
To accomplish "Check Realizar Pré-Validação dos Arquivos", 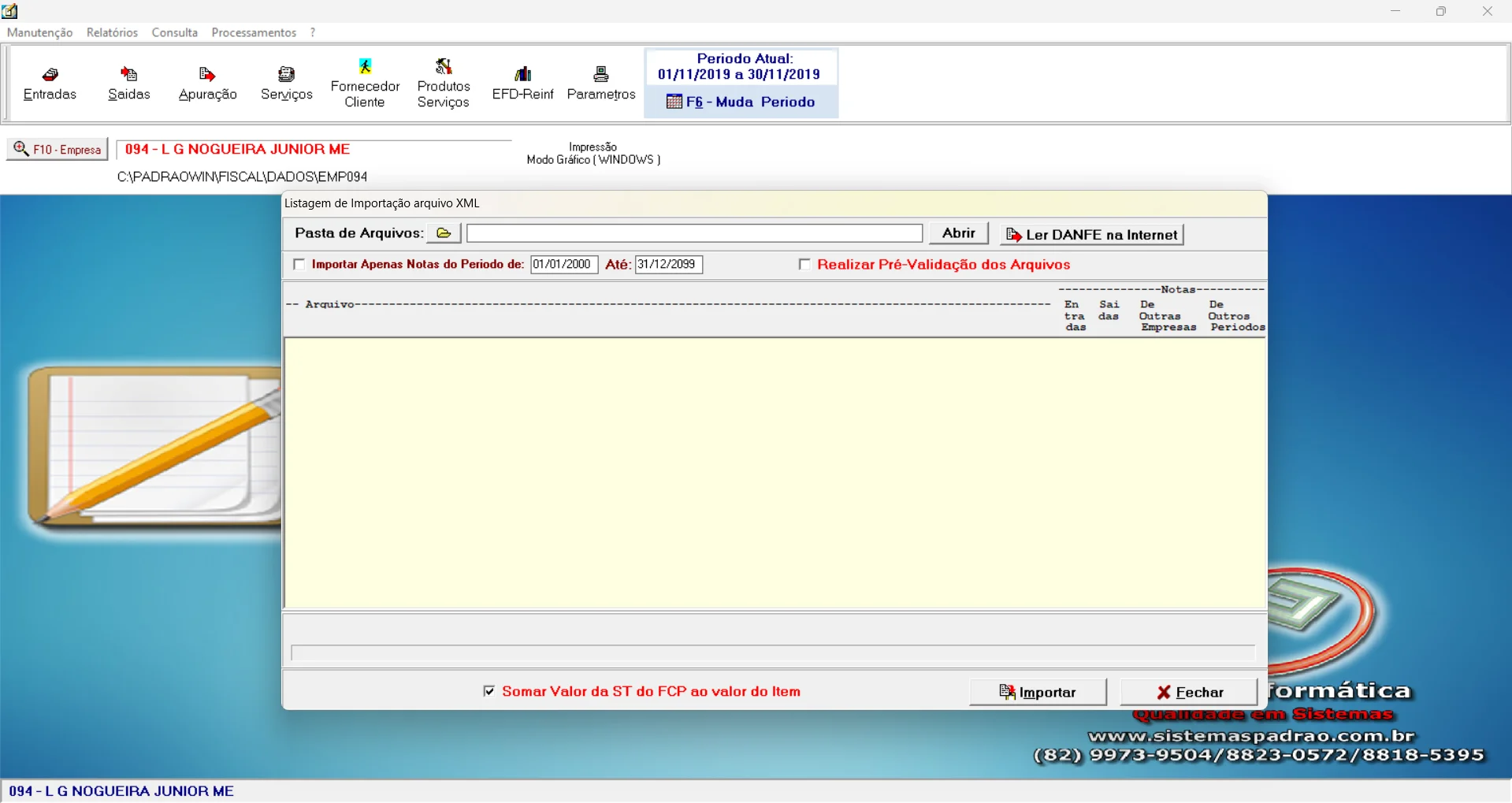I will click(x=804, y=265).
